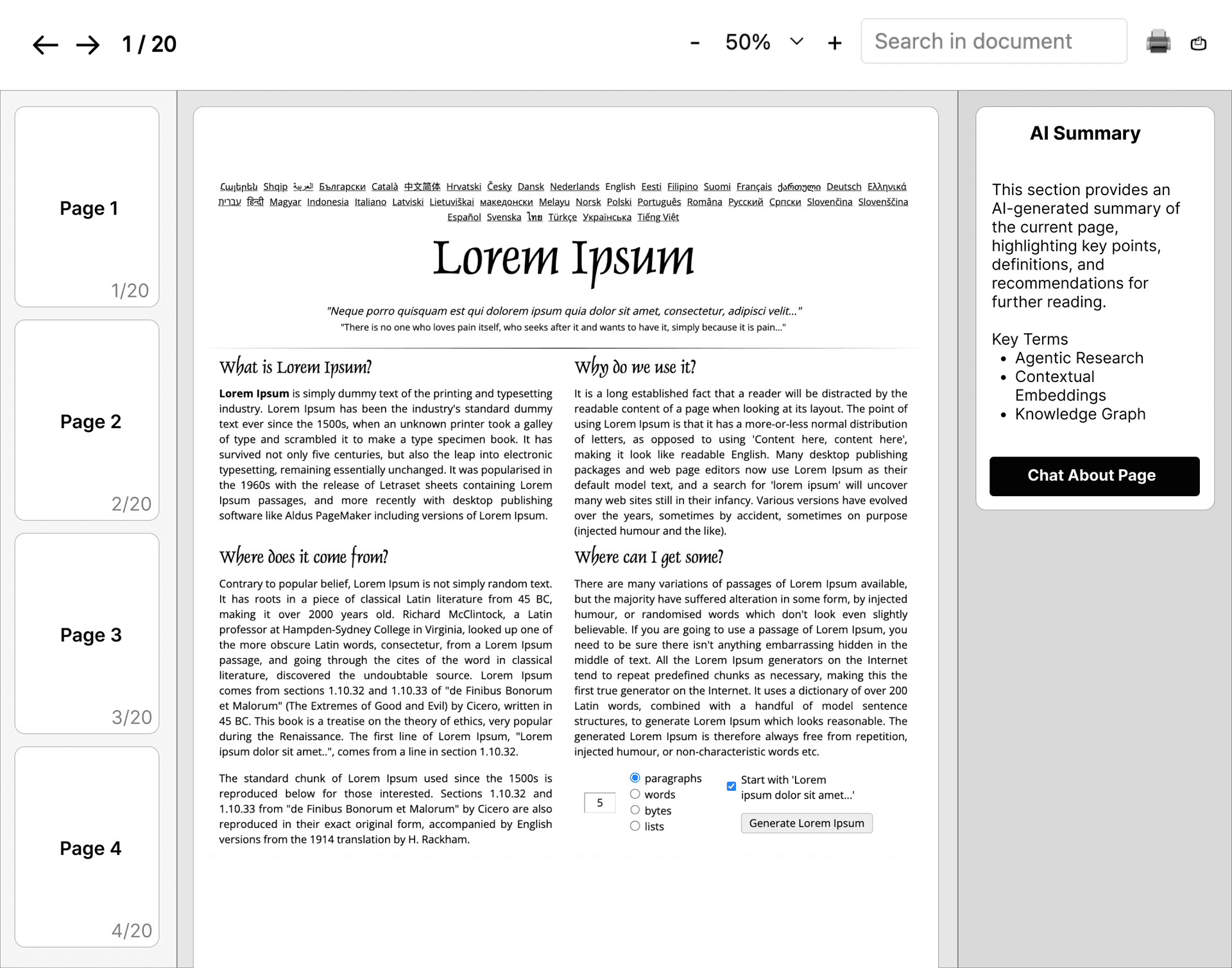Switch language to Español link
The width and height of the screenshot is (1232, 968).
[464, 217]
